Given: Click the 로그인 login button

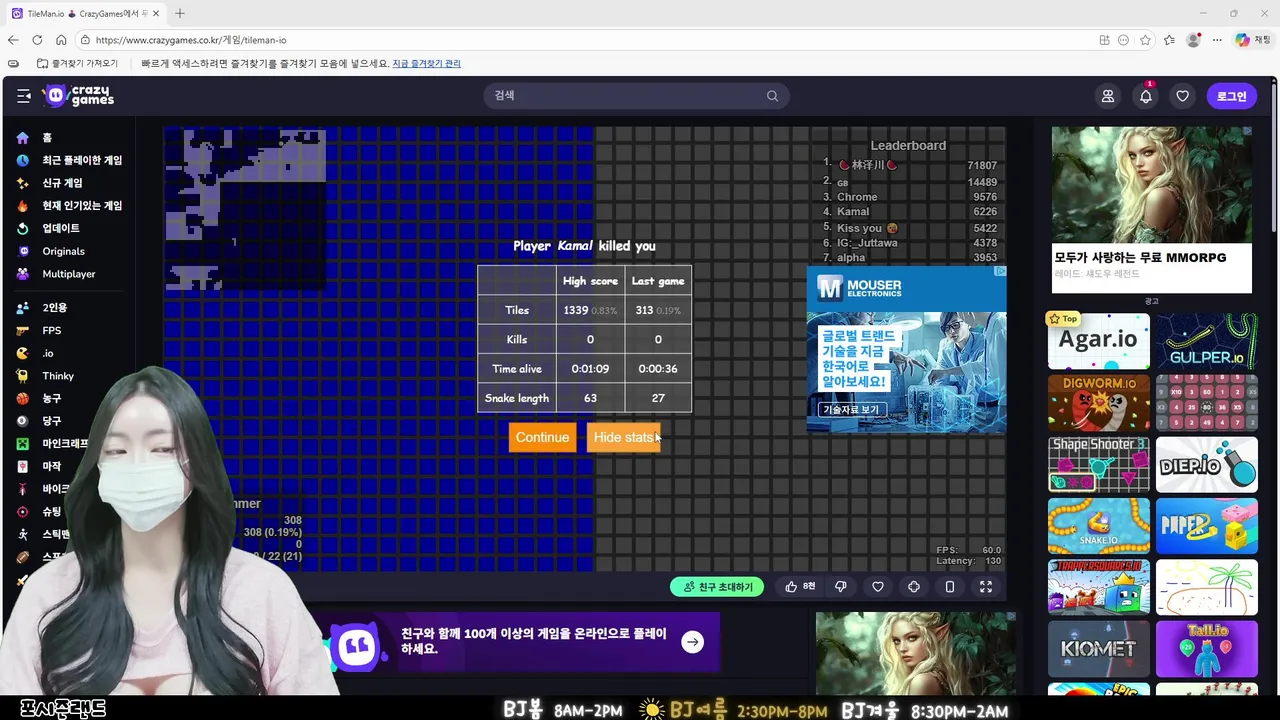Looking at the screenshot, I should pos(1232,96).
